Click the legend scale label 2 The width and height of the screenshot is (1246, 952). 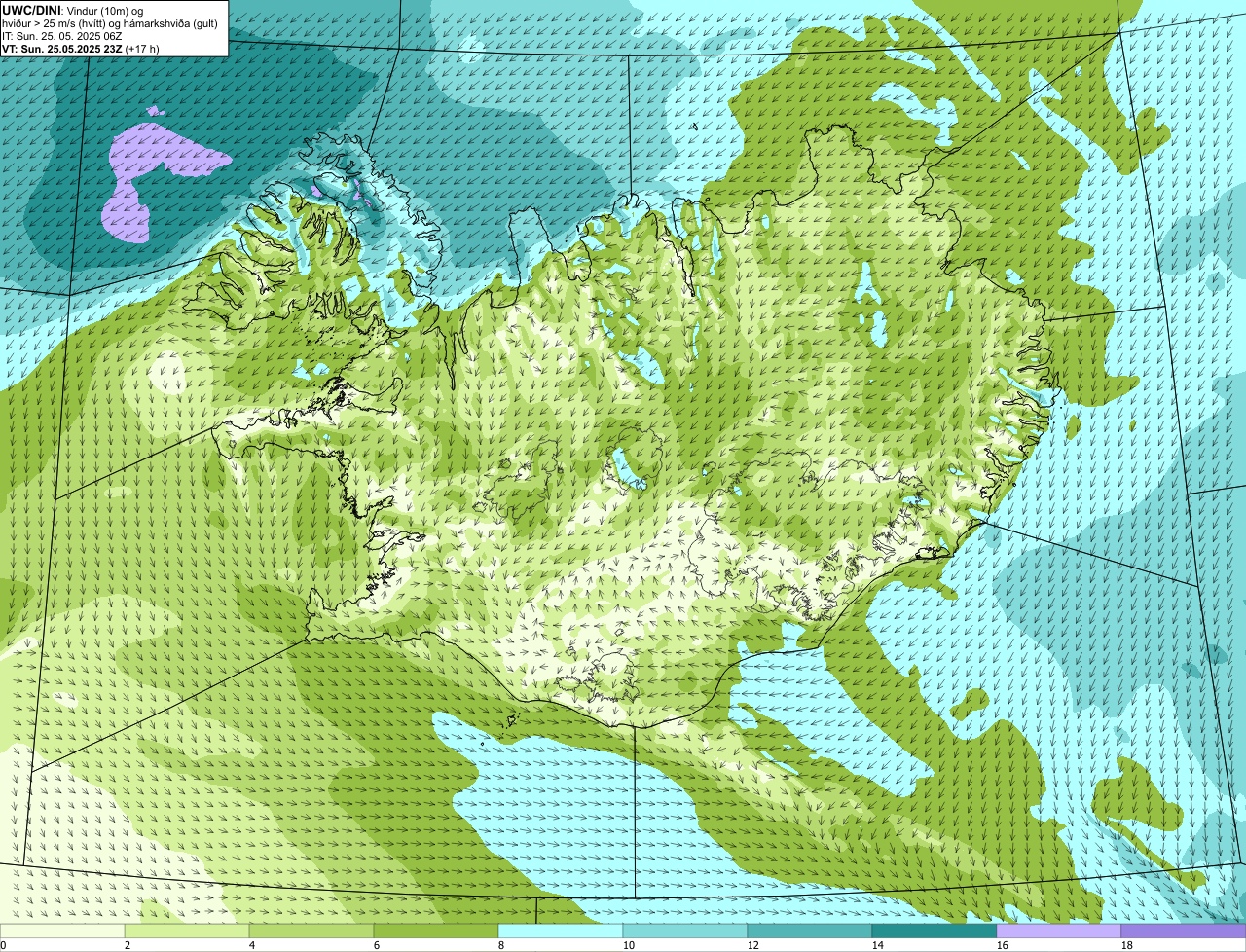coord(128,945)
